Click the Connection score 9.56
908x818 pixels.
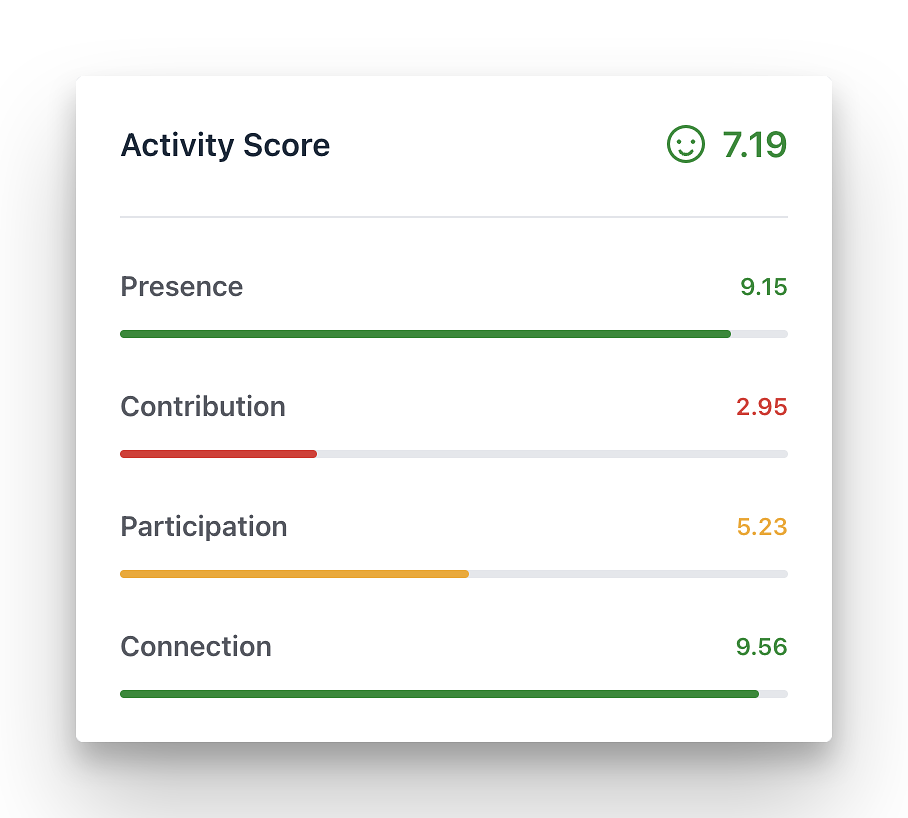click(x=761, y=646)
